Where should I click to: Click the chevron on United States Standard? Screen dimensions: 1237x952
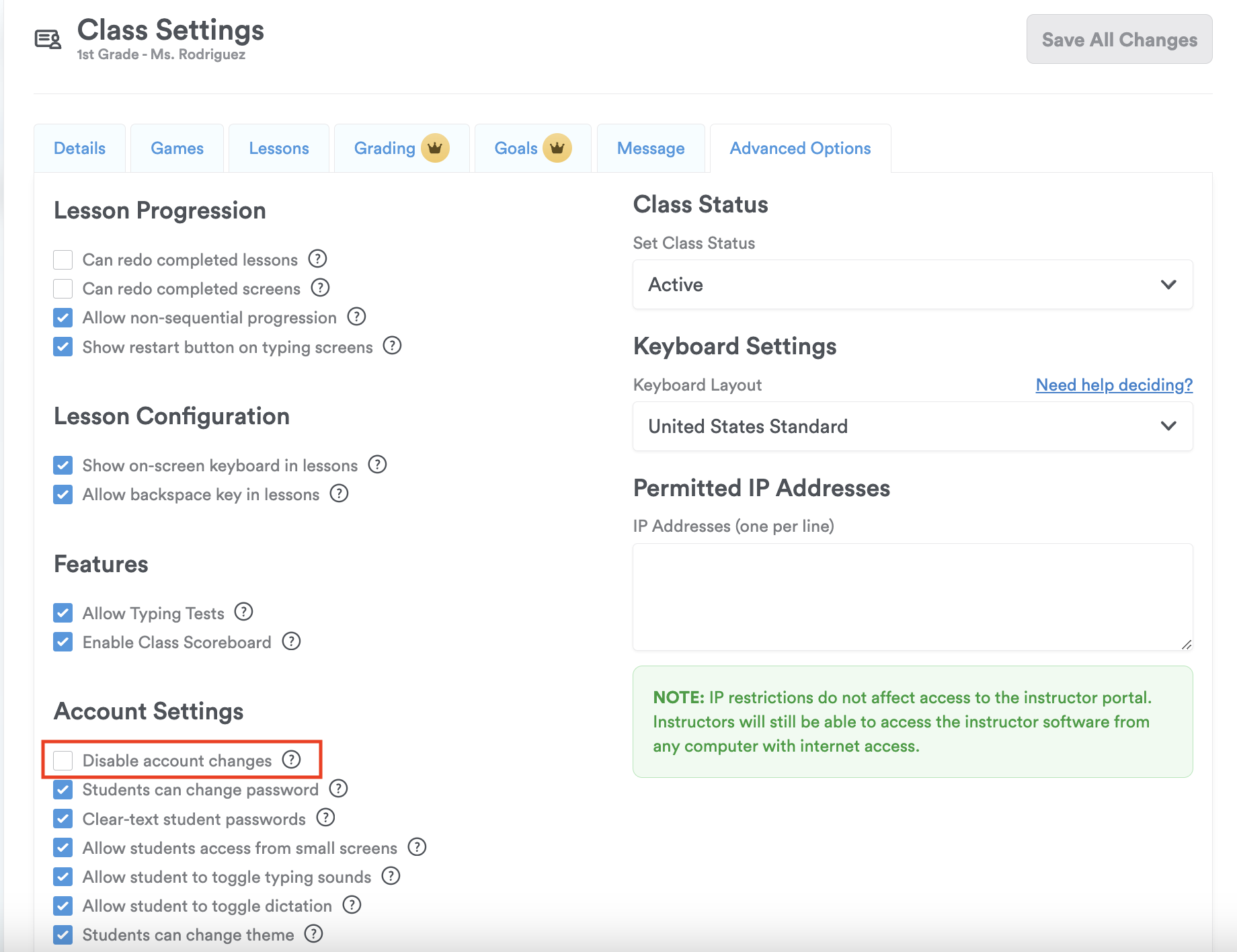click(x=1168, y=426)
